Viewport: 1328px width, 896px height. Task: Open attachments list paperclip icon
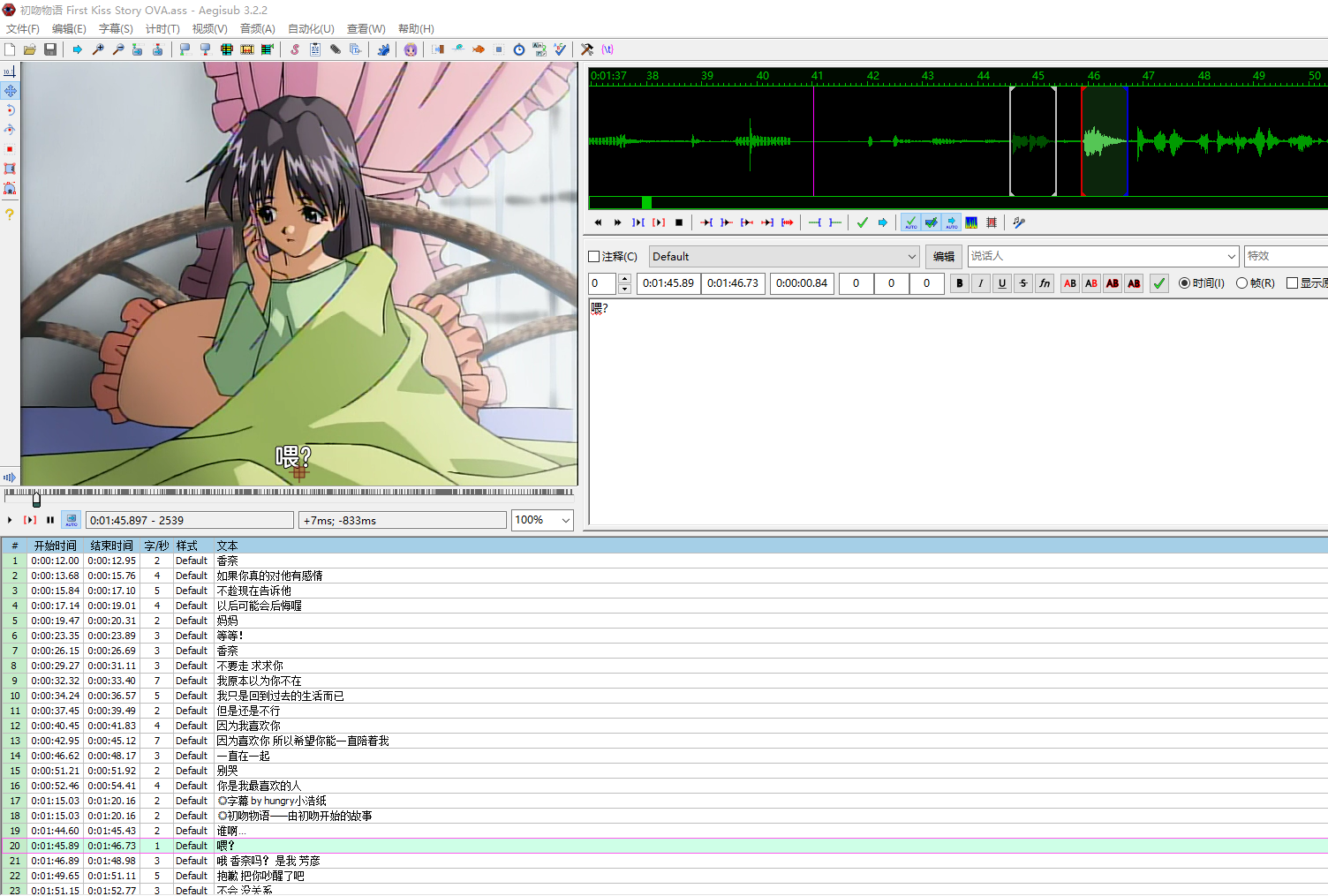tap(336, 49)
